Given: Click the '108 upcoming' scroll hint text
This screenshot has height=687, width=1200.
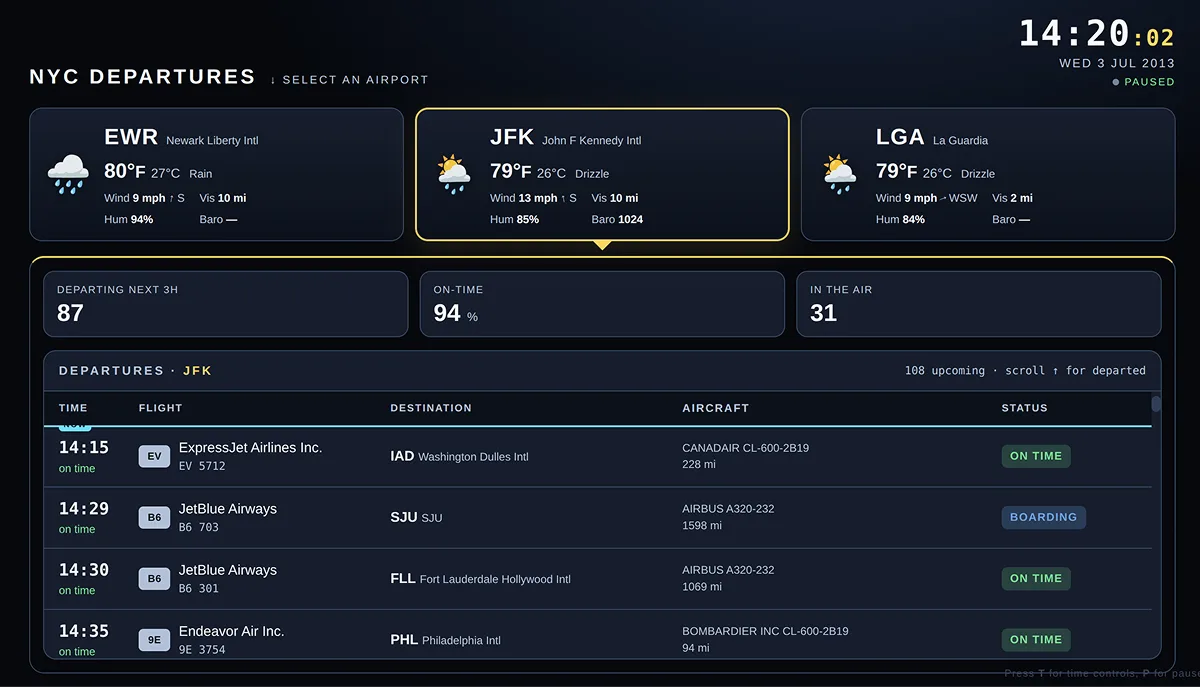Looking at the screenshot, I should 1025,371.
